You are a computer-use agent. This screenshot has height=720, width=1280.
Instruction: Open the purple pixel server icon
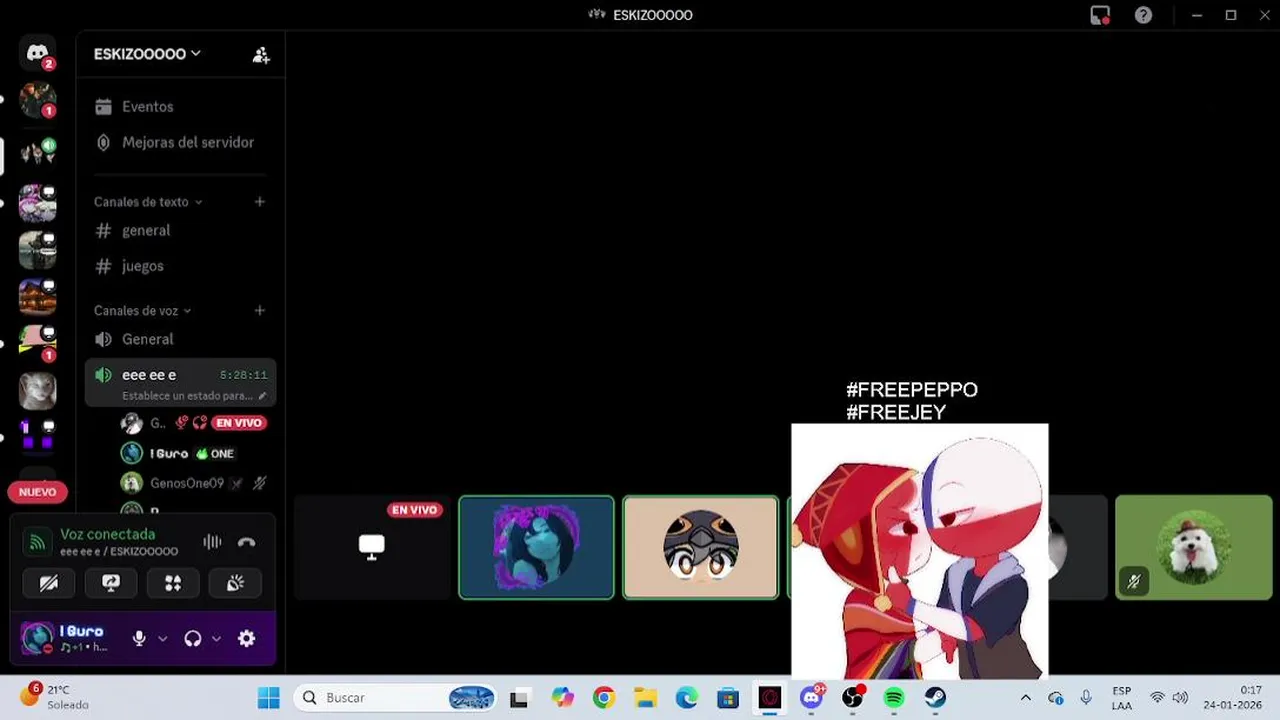[38, 436]
